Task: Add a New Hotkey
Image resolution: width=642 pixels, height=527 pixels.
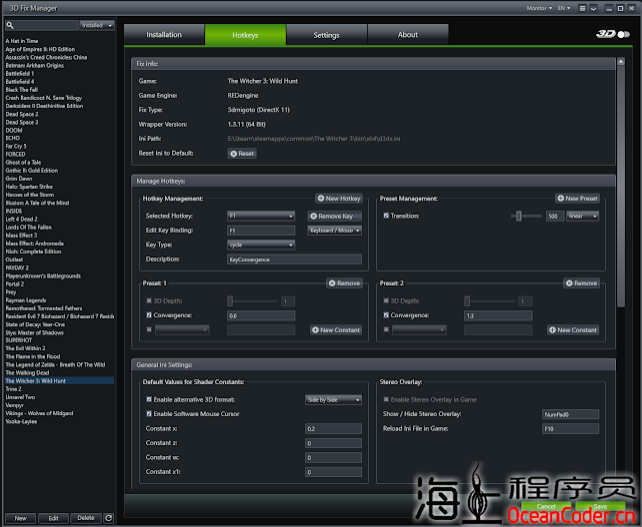Action: click(339, 199)
